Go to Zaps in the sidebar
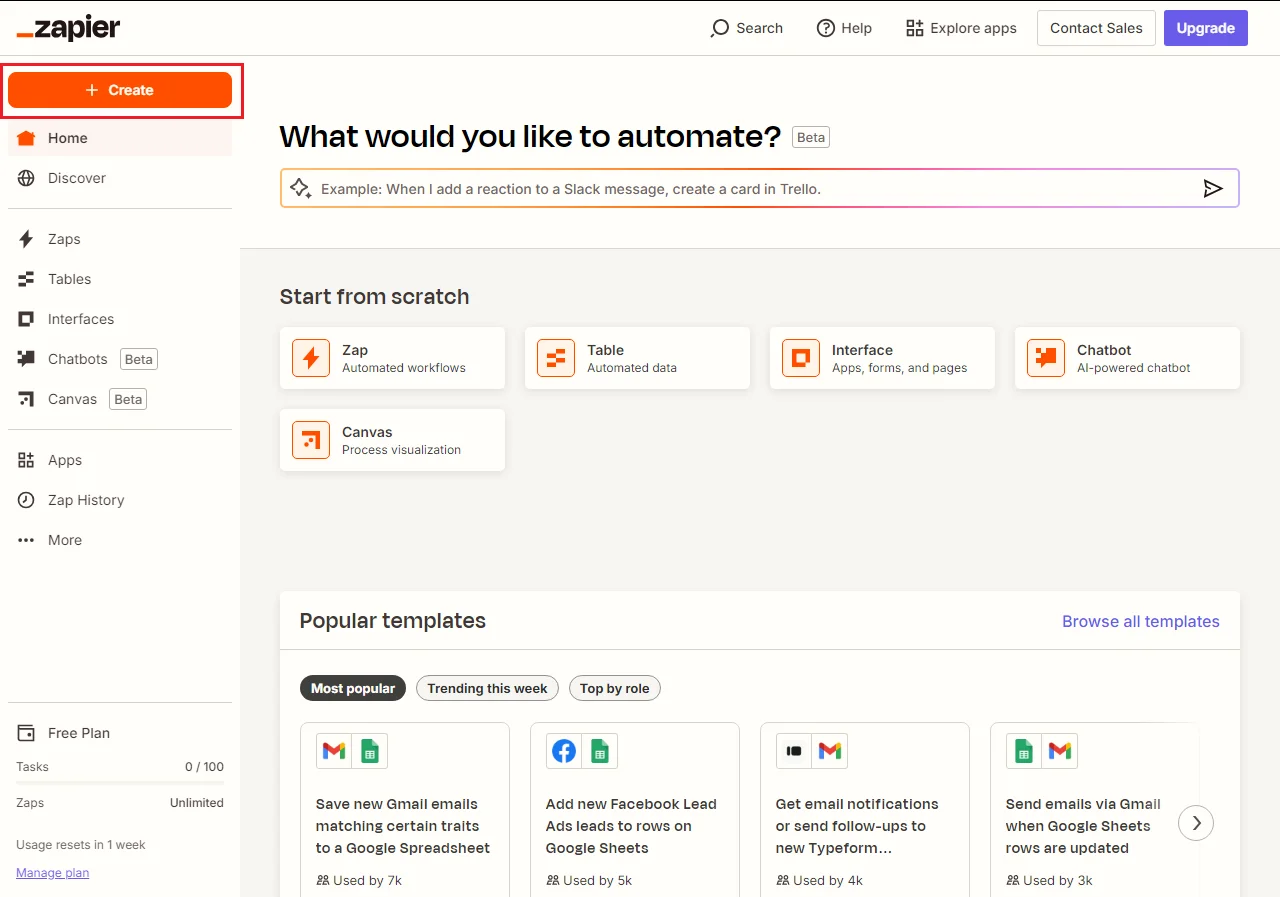Screen dimensions: 1280x897 click(x=120, y=239)
